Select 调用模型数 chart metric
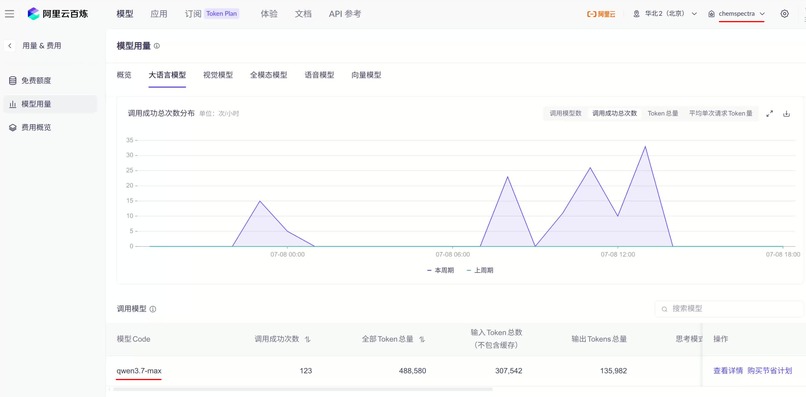 [x=565, y=114]
